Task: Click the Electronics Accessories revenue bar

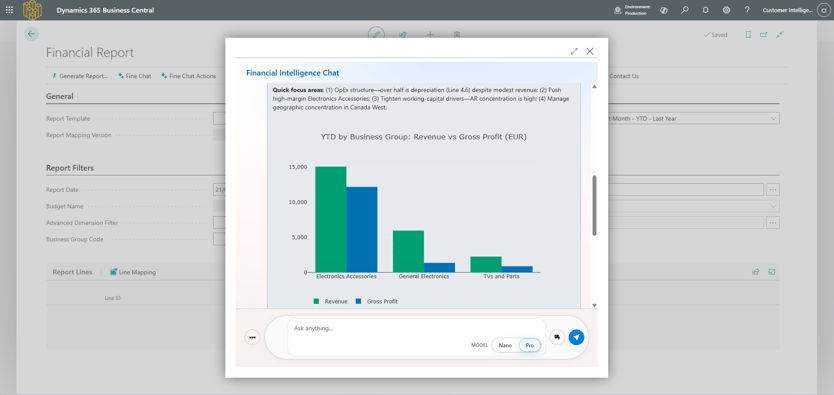Action: (x=331, y=220)
